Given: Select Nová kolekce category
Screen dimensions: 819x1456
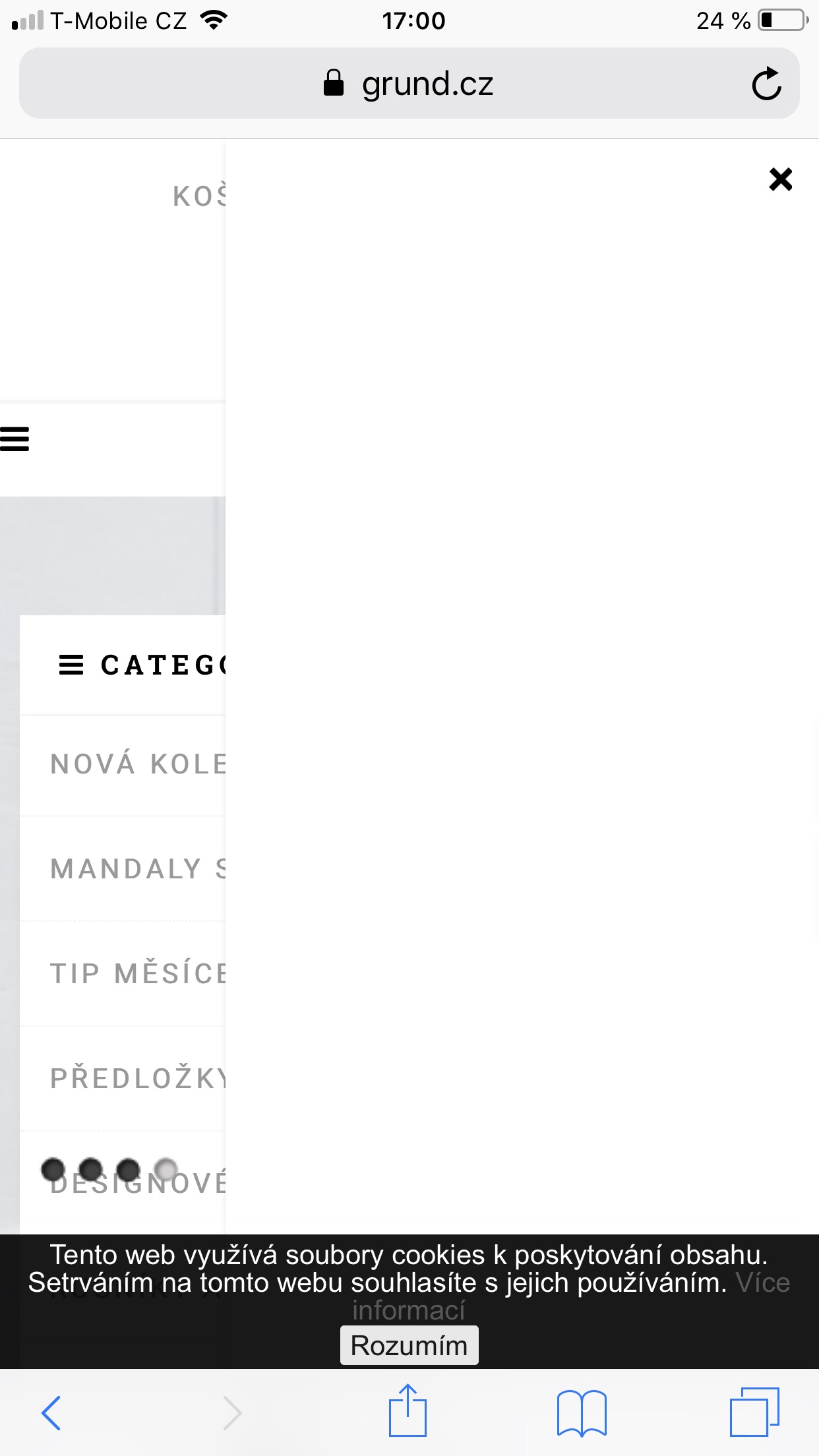Looking at the screenshot, I should pyautogui.click(x=138, y=764).
